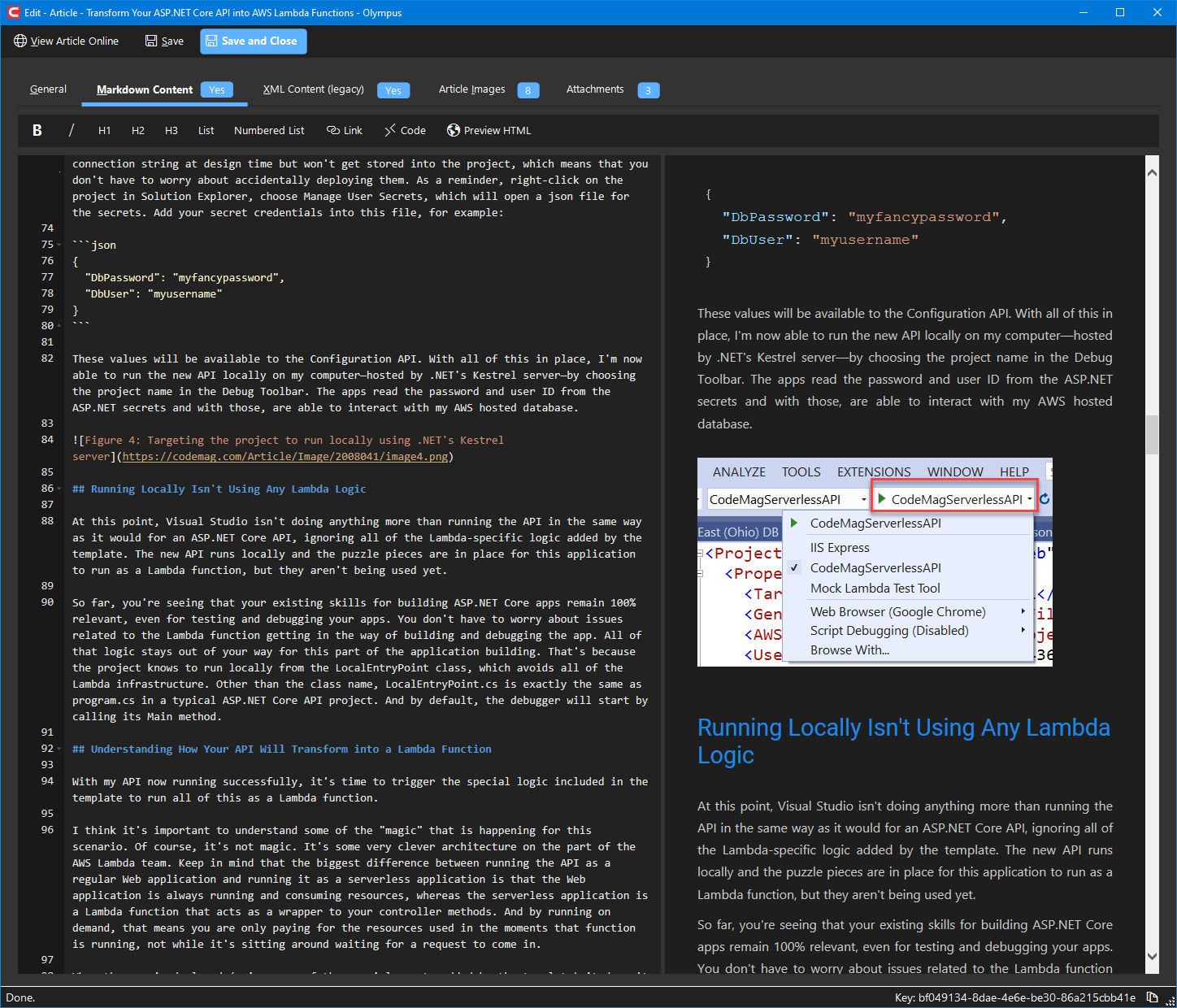1177x1008 pixels.
Task: Click the editor line '## Running Locally Isn't Using Any Lambda Logic'
Action: tap(219, 489)
